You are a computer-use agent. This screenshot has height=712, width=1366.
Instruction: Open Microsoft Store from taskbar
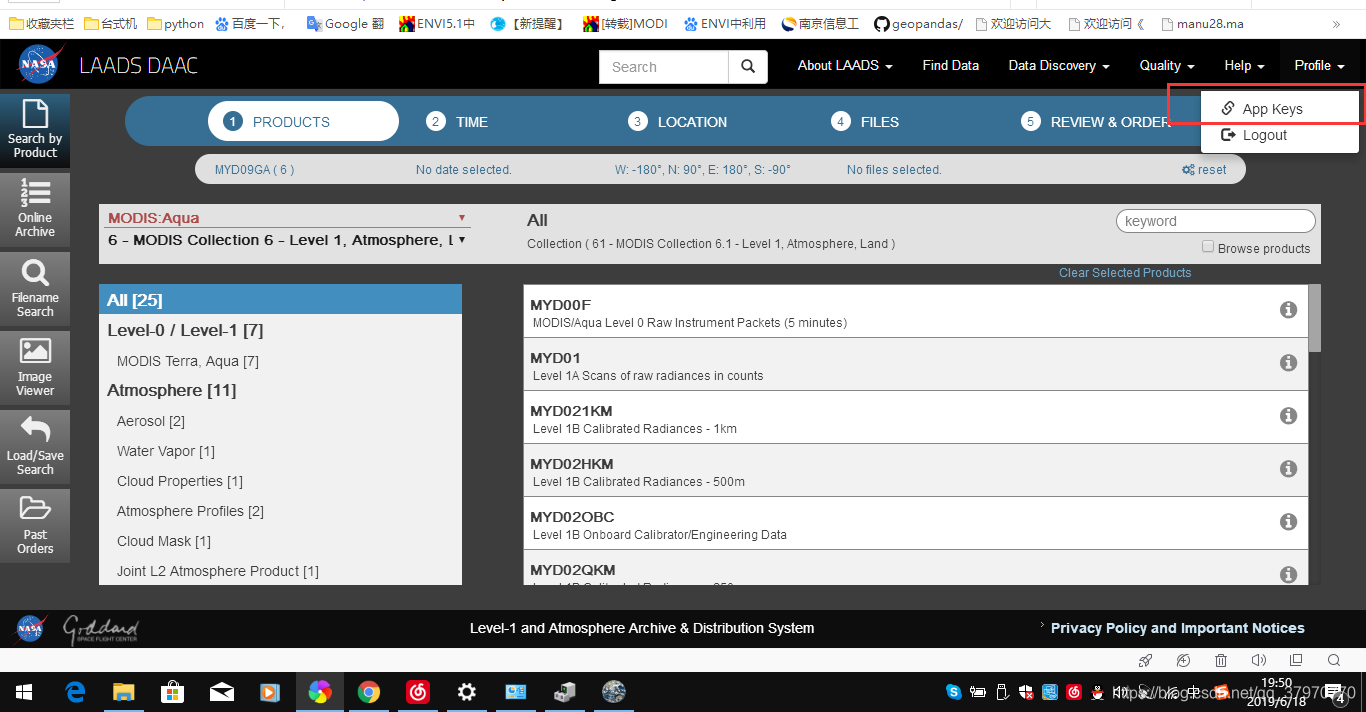tap(172, 692)
